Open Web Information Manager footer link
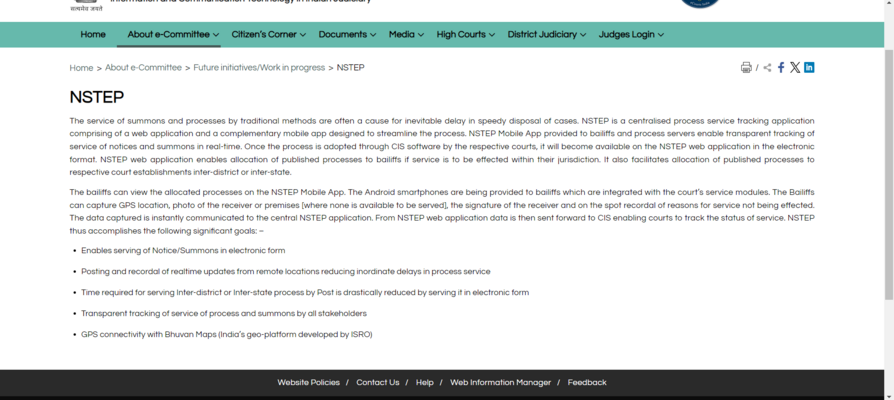The image size is (894, 400). pos(501,383)
